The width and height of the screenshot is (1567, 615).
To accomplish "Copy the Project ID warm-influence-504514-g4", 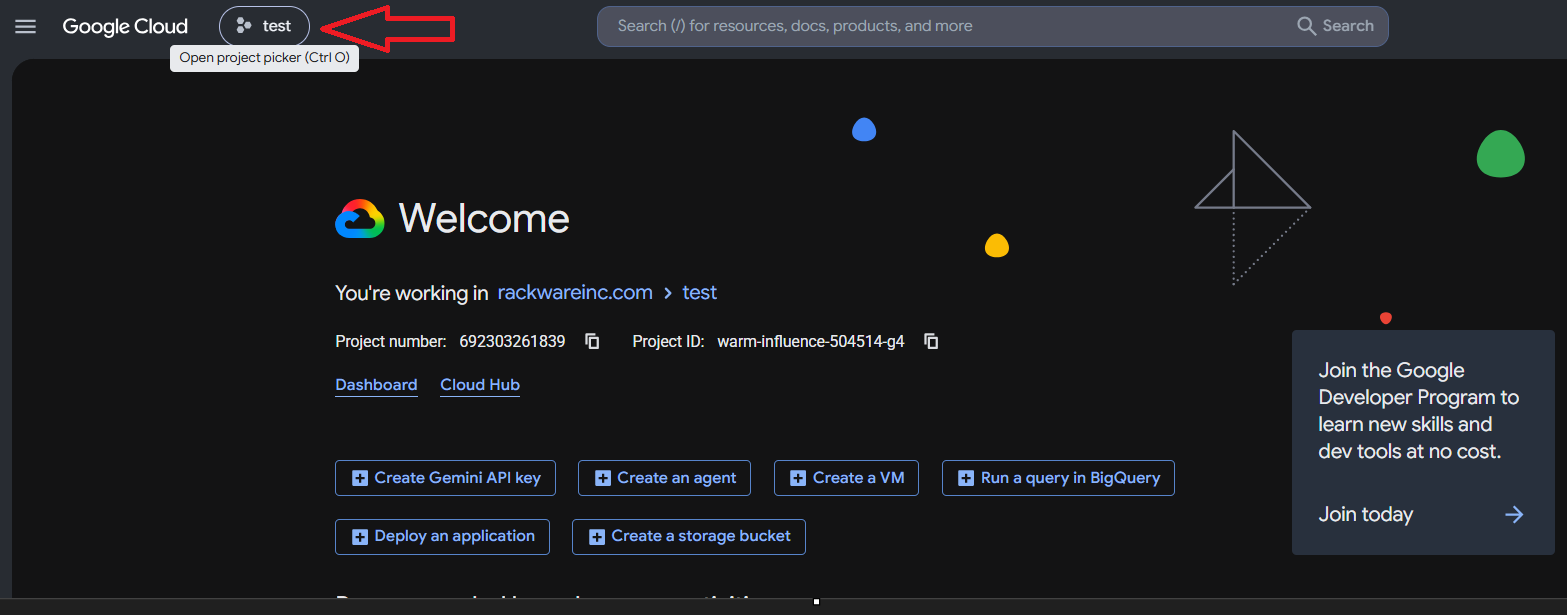I will 931,341.
